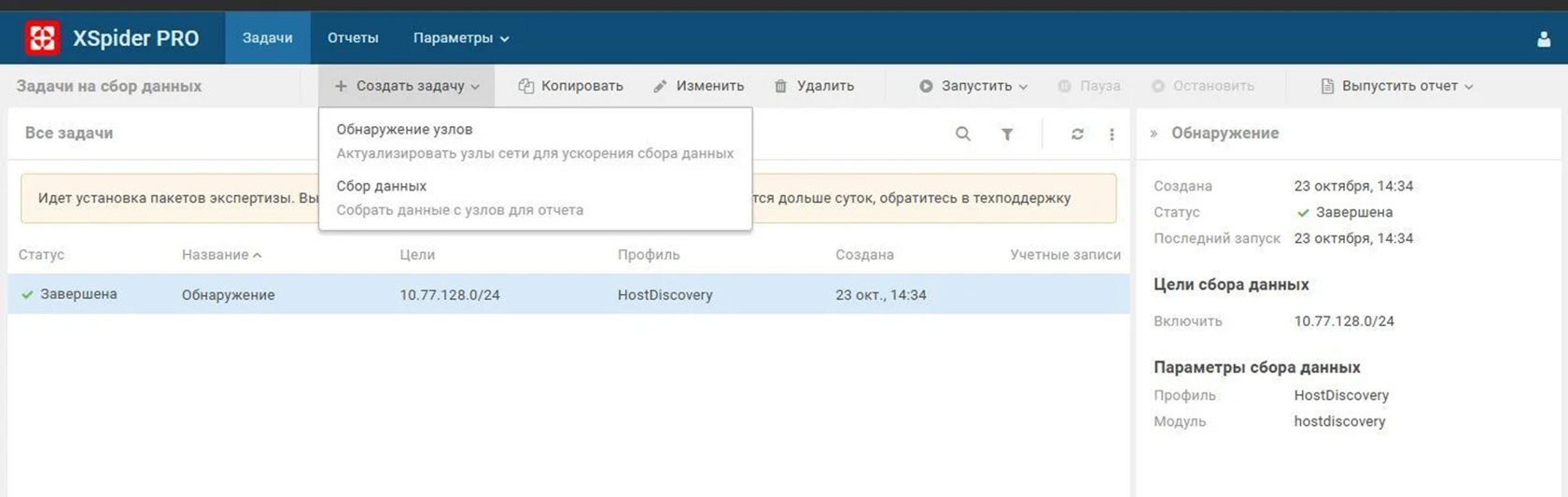
Task: Click the Включить target value 10.77.128.0/24
Action: click(x=1344, y=321)
